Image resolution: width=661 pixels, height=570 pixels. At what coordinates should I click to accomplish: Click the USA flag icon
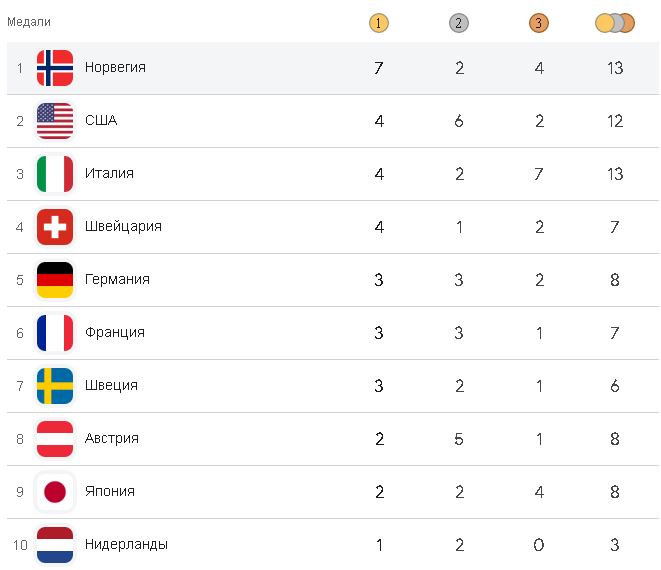pos(55,121)
